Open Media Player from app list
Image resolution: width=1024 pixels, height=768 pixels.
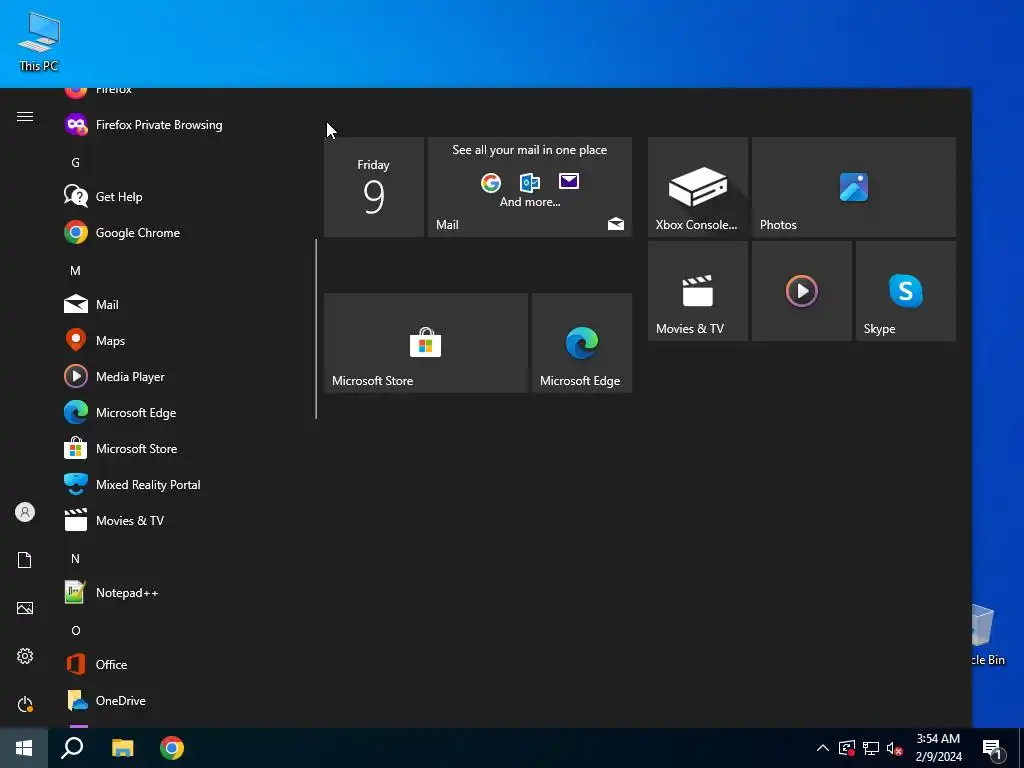click(183, 377)
